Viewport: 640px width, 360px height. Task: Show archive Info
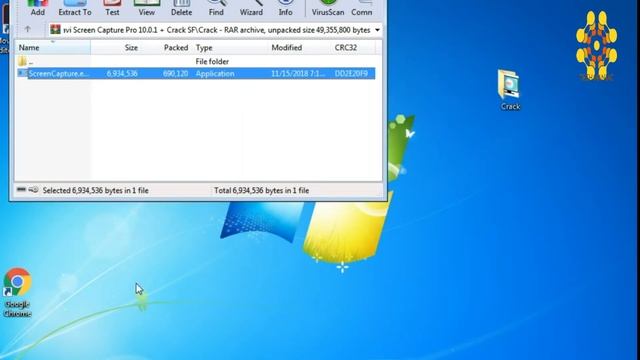click(285, 8)
